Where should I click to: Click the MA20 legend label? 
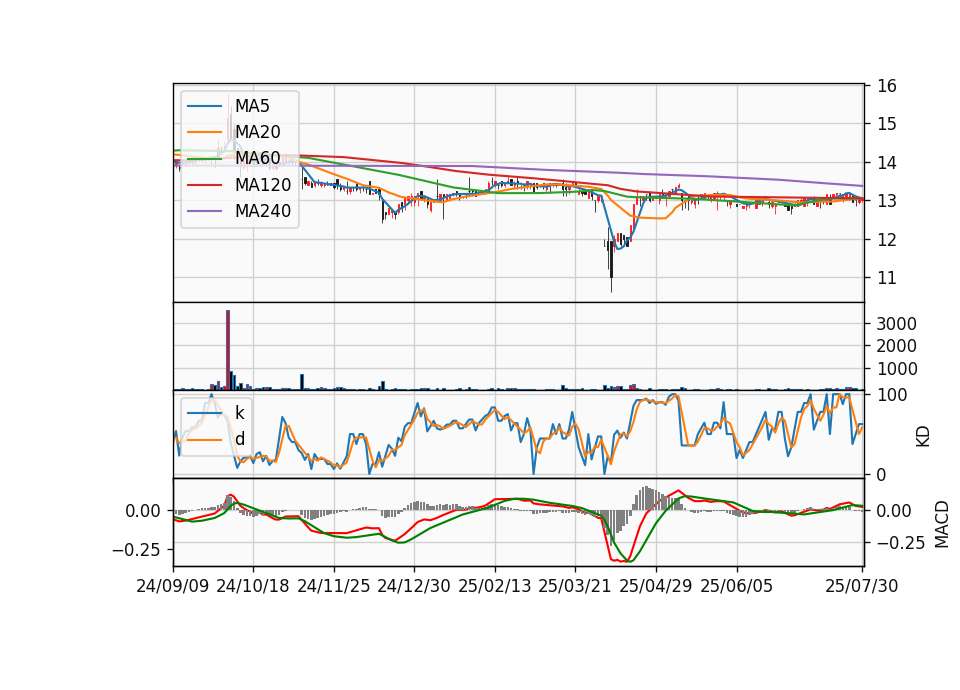coord(258,132)
